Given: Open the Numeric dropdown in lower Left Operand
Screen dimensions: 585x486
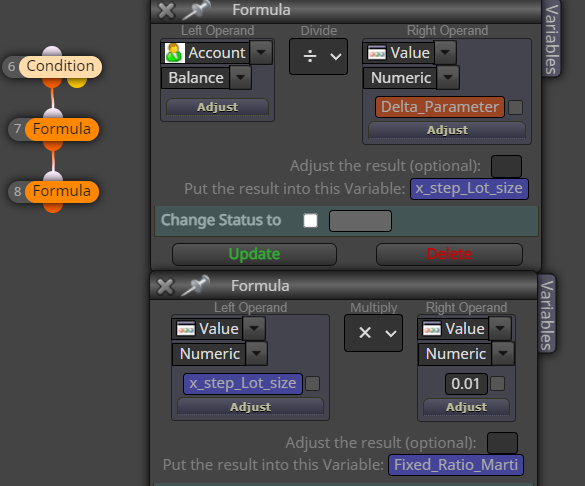Looking at the screenshot, I should pos(257,354).
